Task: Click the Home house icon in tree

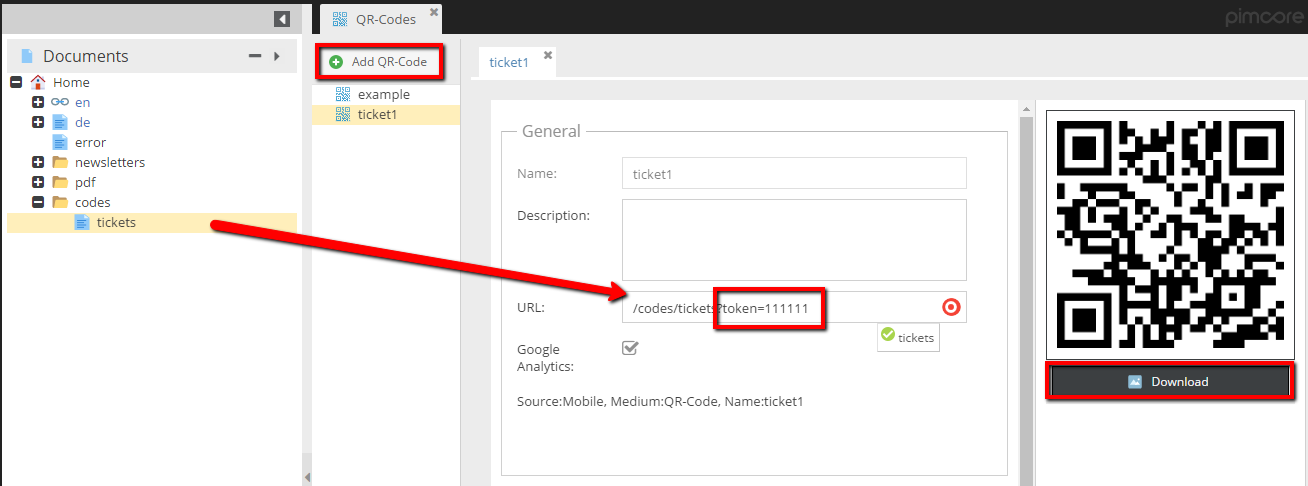Action: (x=38, y=83)
